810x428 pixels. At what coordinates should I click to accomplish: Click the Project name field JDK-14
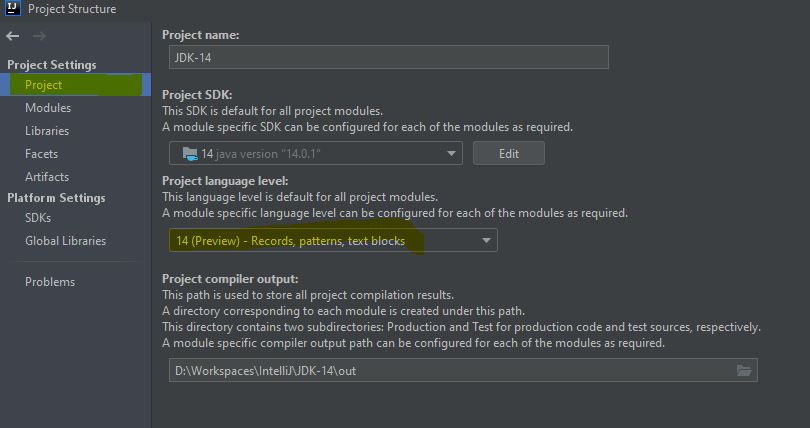click(x=388, y=57)
